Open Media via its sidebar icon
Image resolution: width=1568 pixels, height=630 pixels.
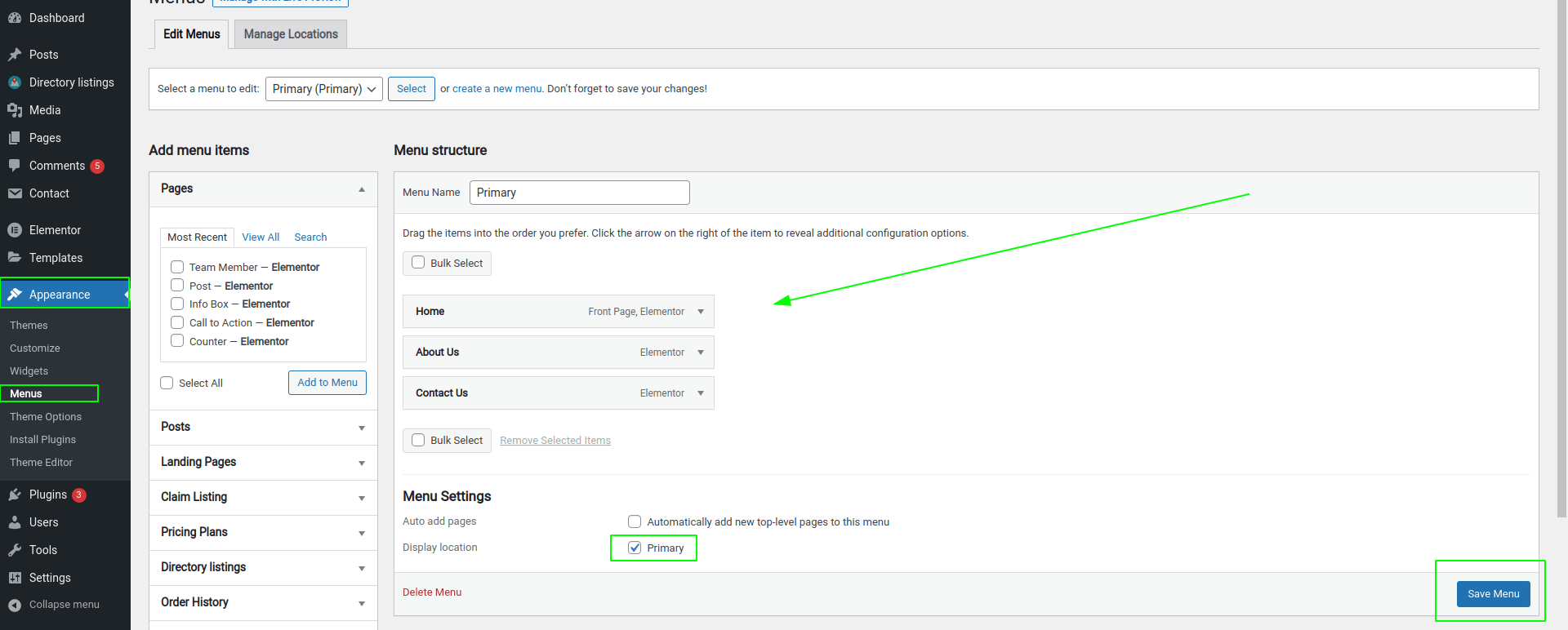(15, 110)
